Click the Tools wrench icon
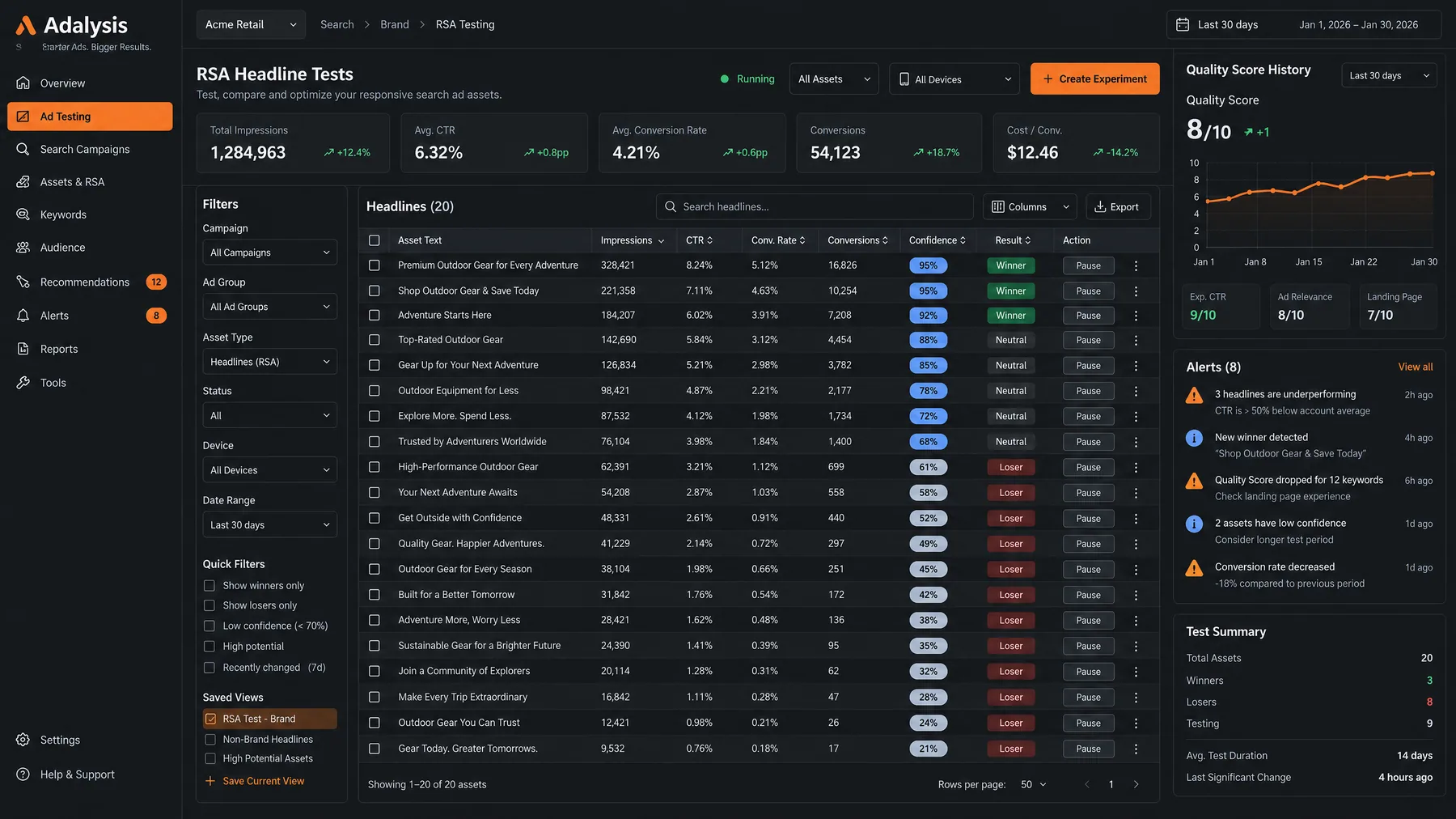This screenshot has width=1456, height=819. (23, 382)
